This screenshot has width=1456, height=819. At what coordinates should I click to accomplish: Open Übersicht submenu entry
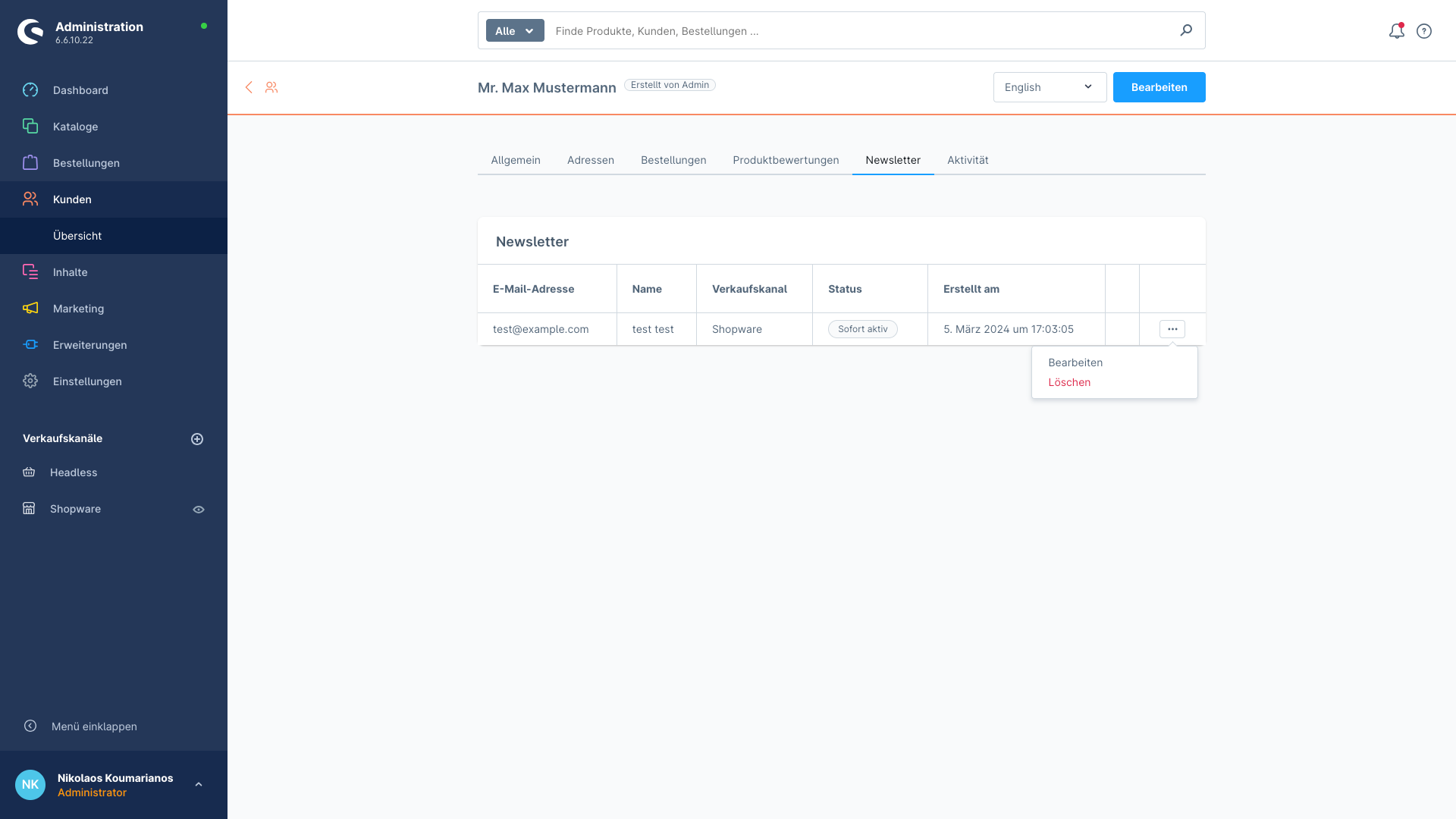click(x=114, y=236)
